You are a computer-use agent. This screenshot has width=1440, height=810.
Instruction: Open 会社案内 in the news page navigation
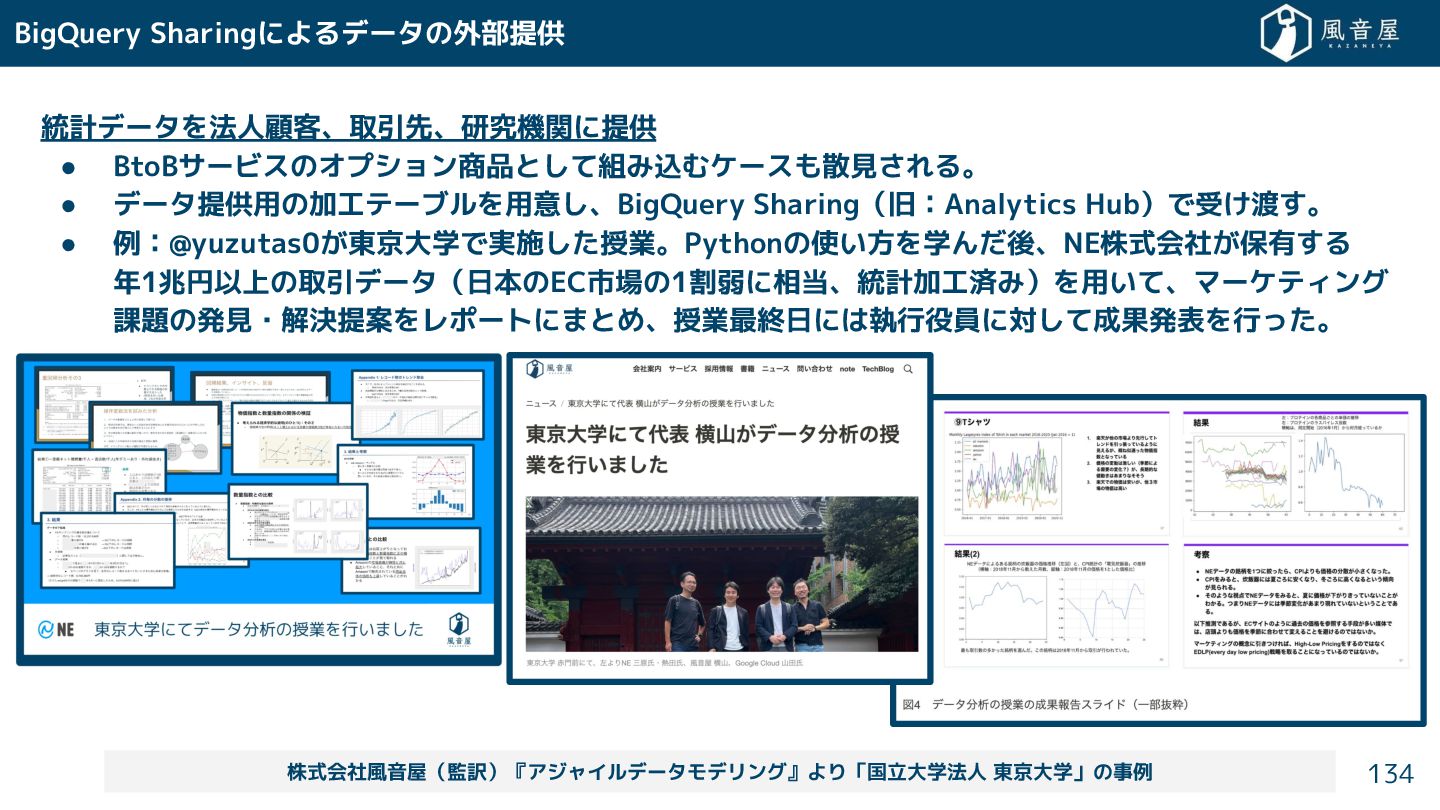(x=647, y=369)
